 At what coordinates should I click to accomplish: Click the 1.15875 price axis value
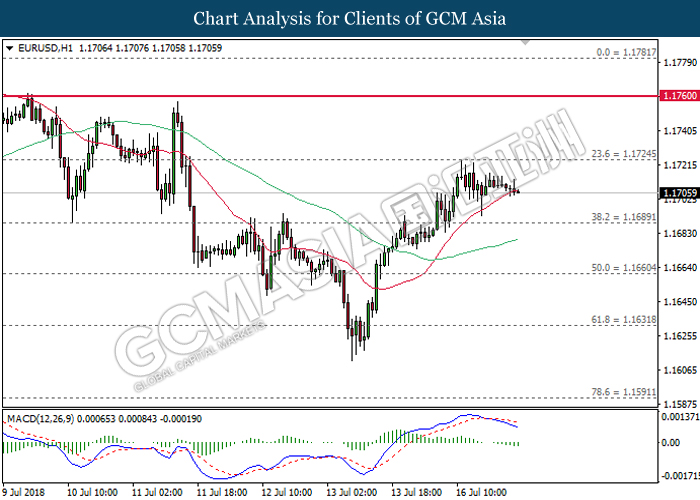point(680,404)
